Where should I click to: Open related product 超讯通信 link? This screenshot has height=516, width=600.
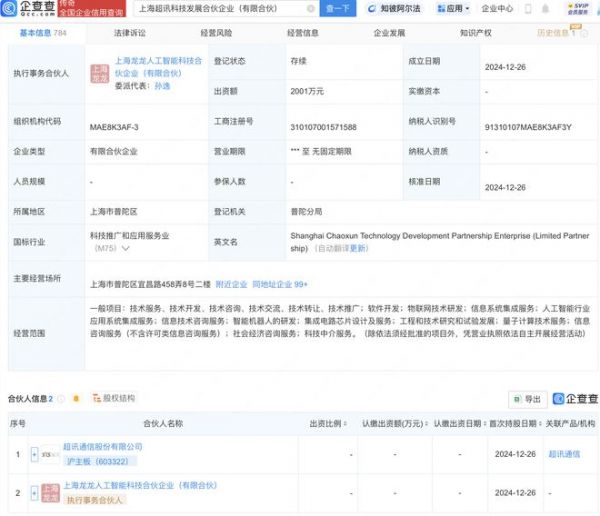click(564, 454)
